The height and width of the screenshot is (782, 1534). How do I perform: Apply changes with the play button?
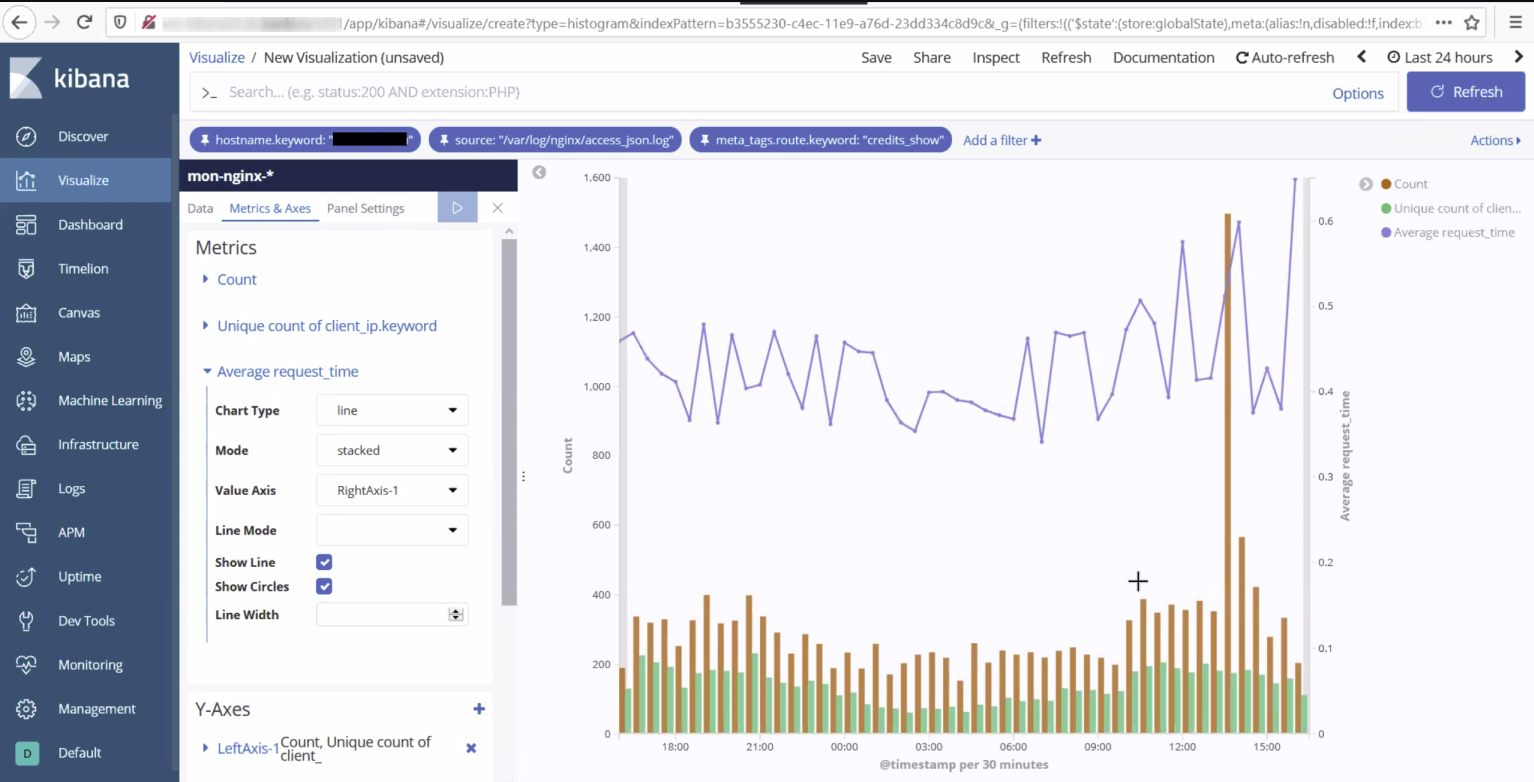tap(457, 208)
